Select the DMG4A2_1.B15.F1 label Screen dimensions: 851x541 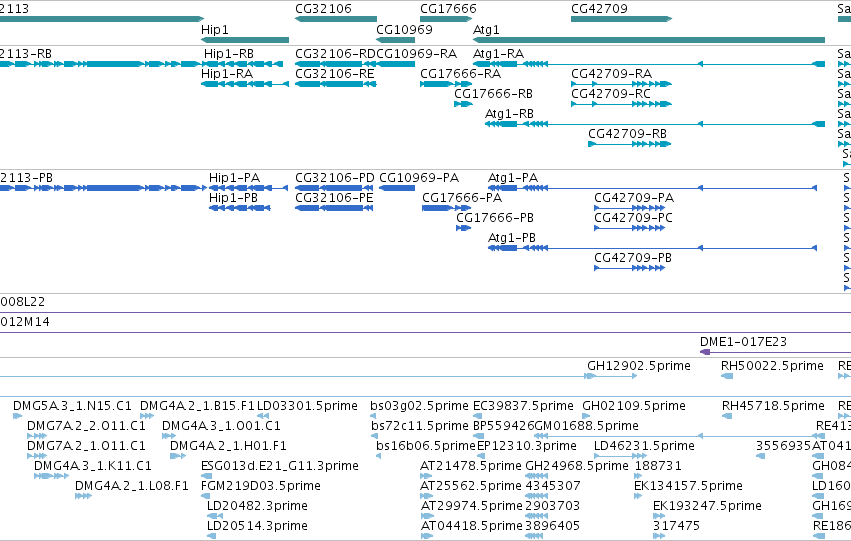point(198,406)
